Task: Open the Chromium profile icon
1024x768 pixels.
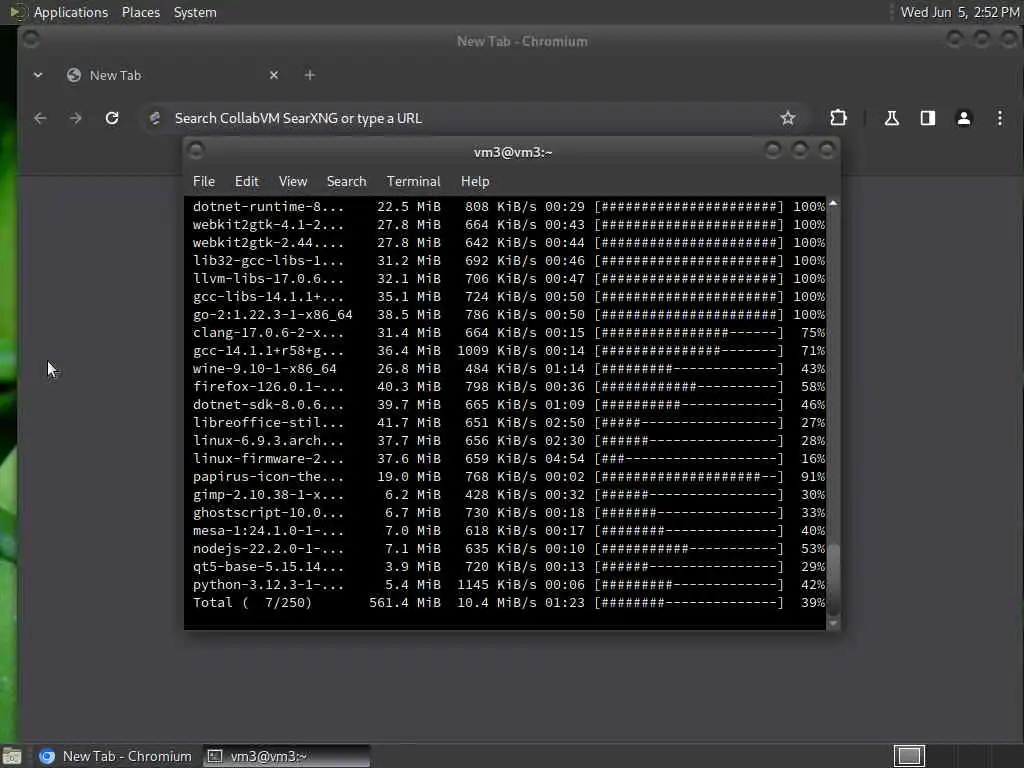Action: click(x=964, y=118)
